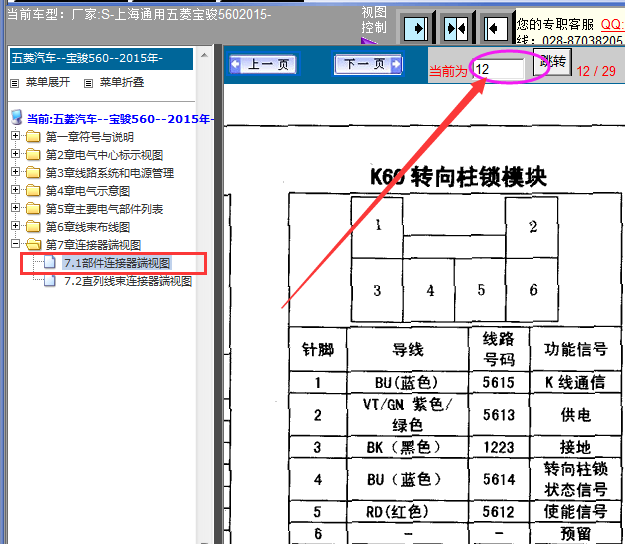The height and width of the screenshot is (544, 625).
Task: Click the 5612 circuit number cell
Action: 499,512
